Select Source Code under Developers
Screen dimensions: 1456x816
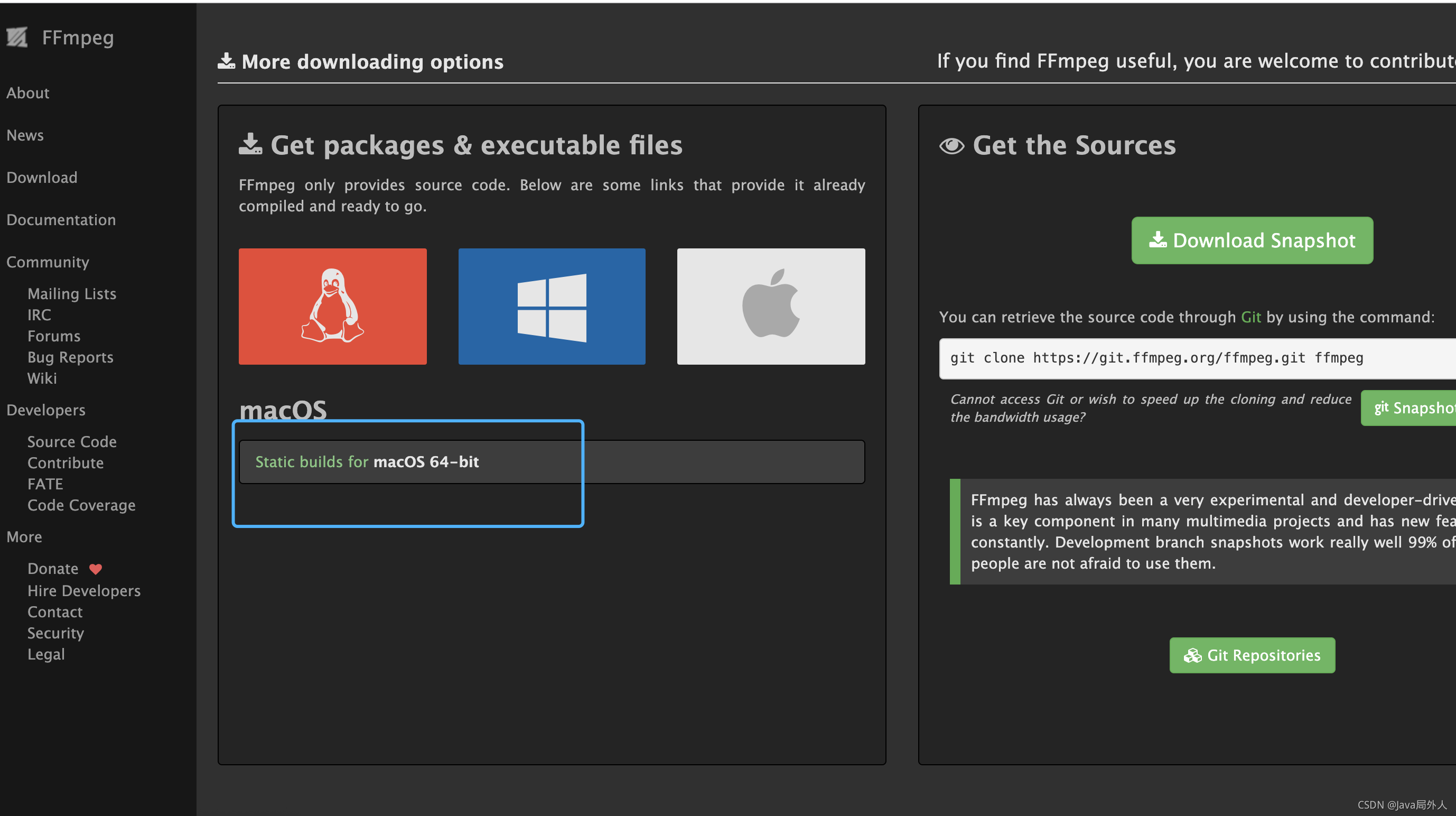pyautogui.click(x=72, y=441)
